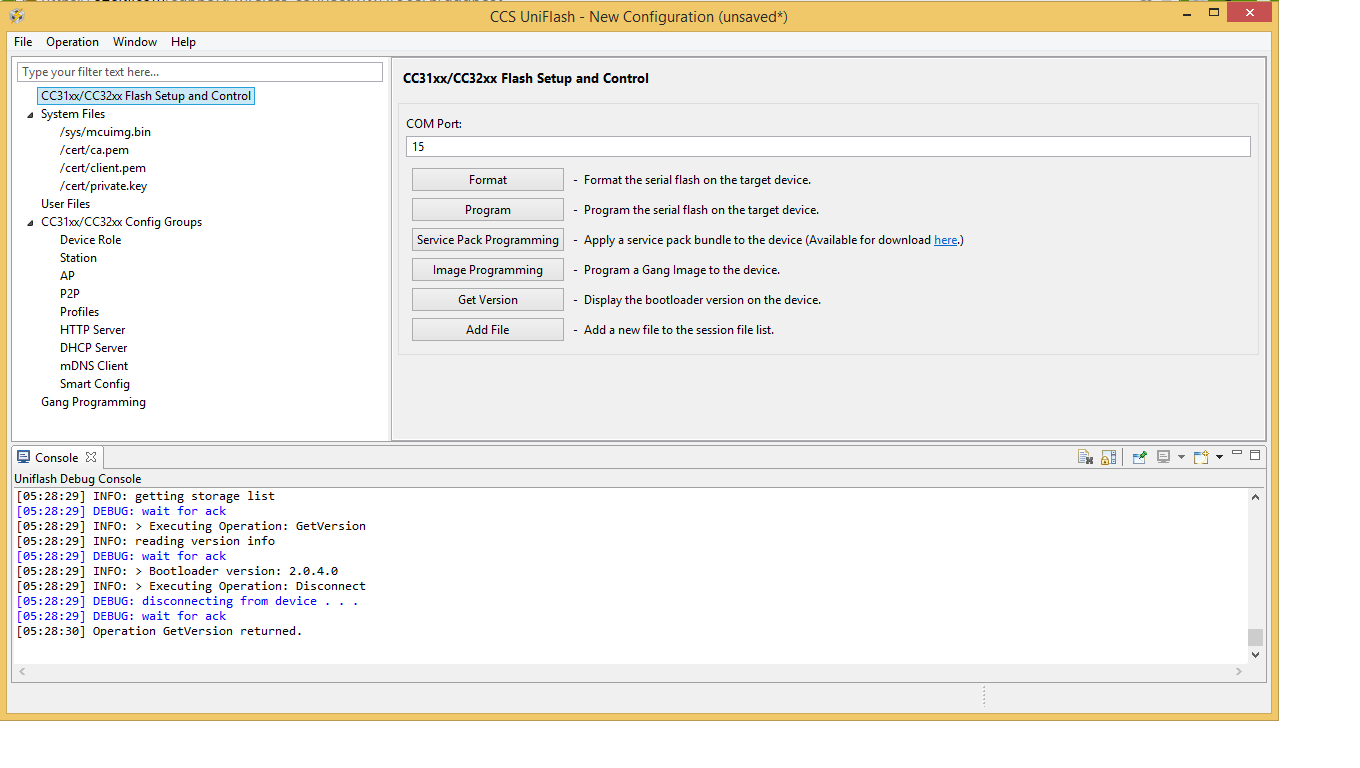This screenshot has height=768, width=1360.
Task: Click the console horizontal scroll right arrow
Action: pyautogui.click(x=1239, y=672)
